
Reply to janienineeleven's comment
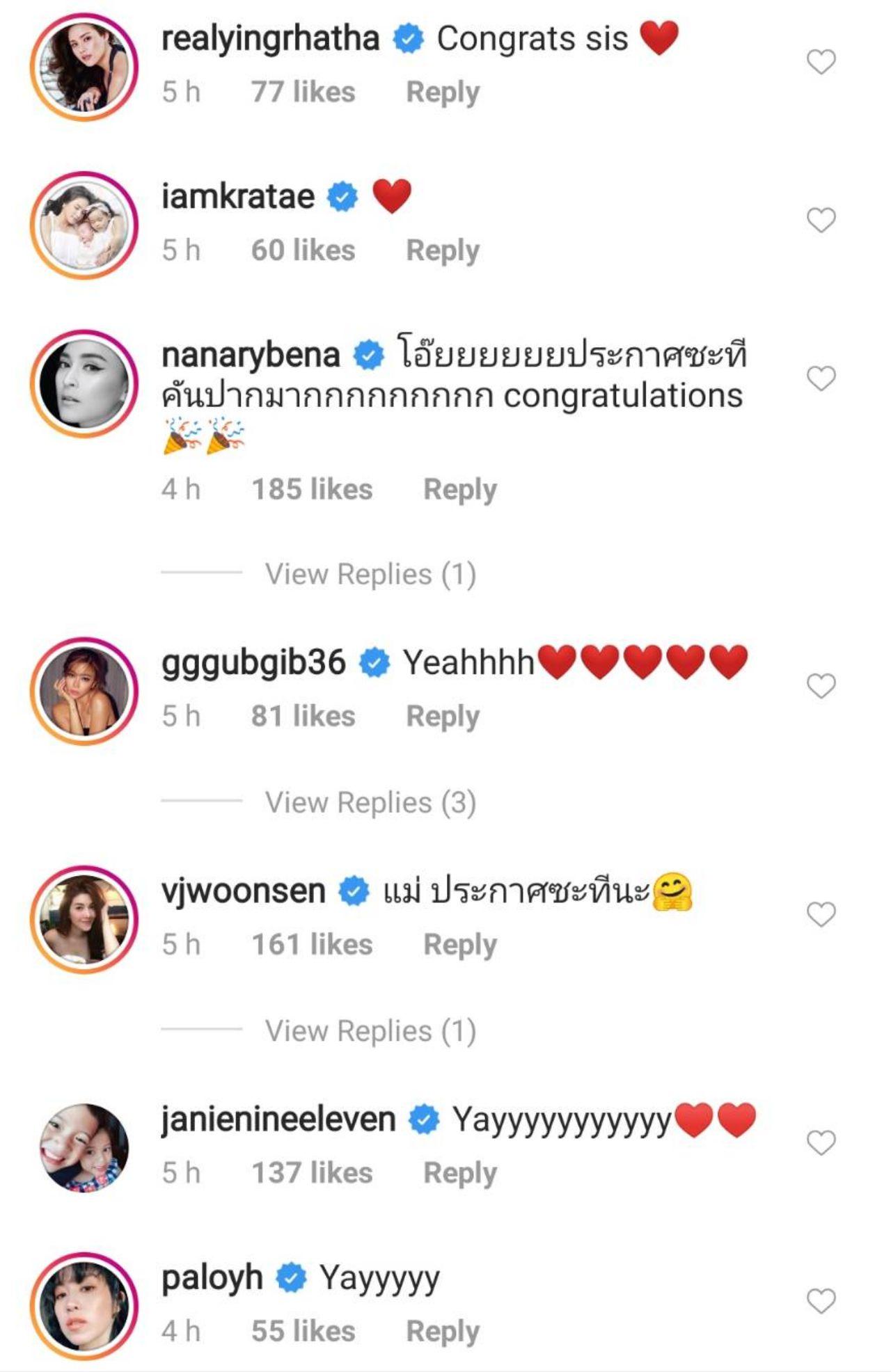pyautogui.click(x=460, y=1173)
